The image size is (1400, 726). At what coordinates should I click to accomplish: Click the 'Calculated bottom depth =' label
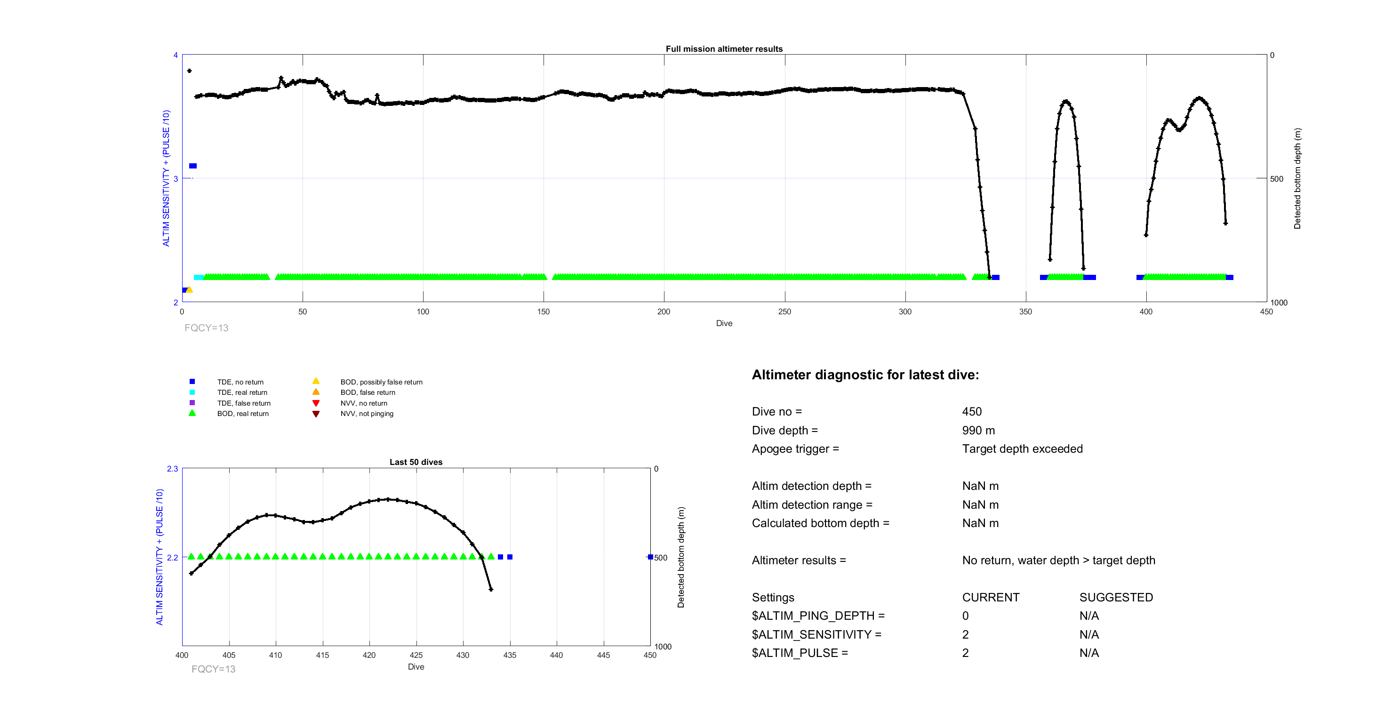(x=821, y=523)
